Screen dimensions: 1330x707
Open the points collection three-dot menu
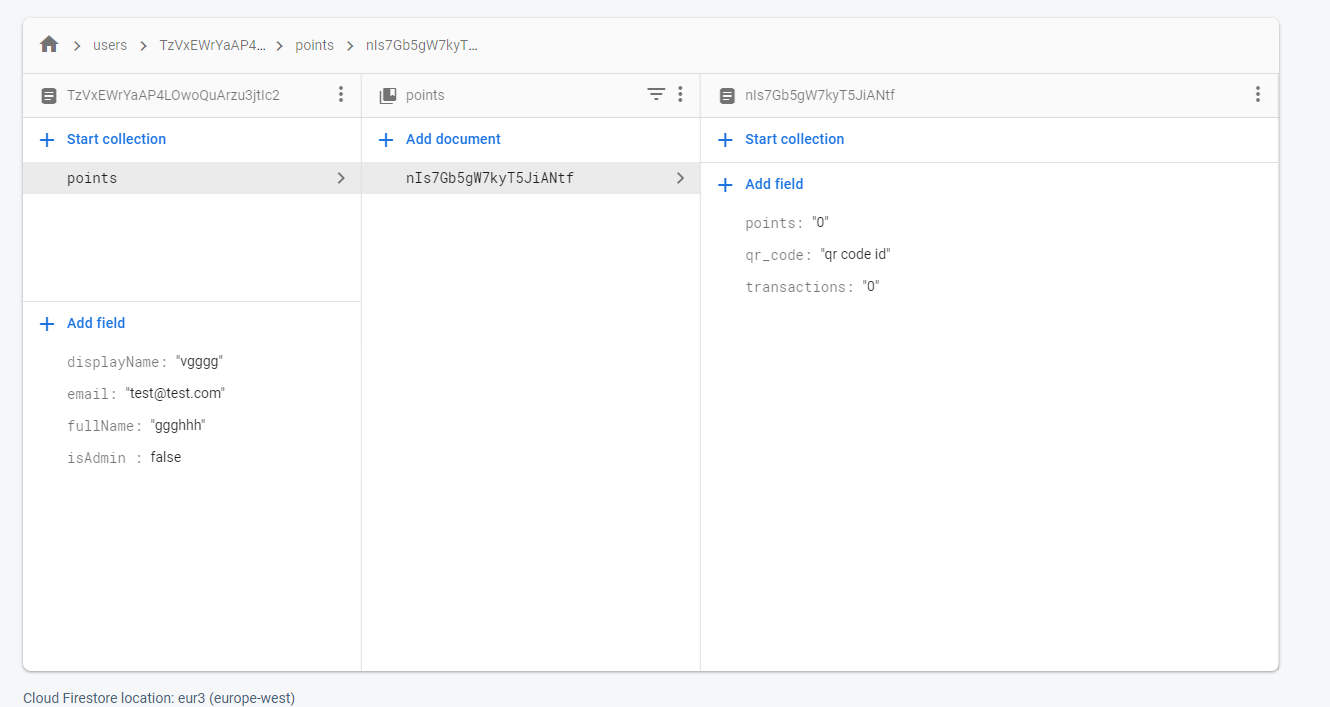[x=680, y=95]
